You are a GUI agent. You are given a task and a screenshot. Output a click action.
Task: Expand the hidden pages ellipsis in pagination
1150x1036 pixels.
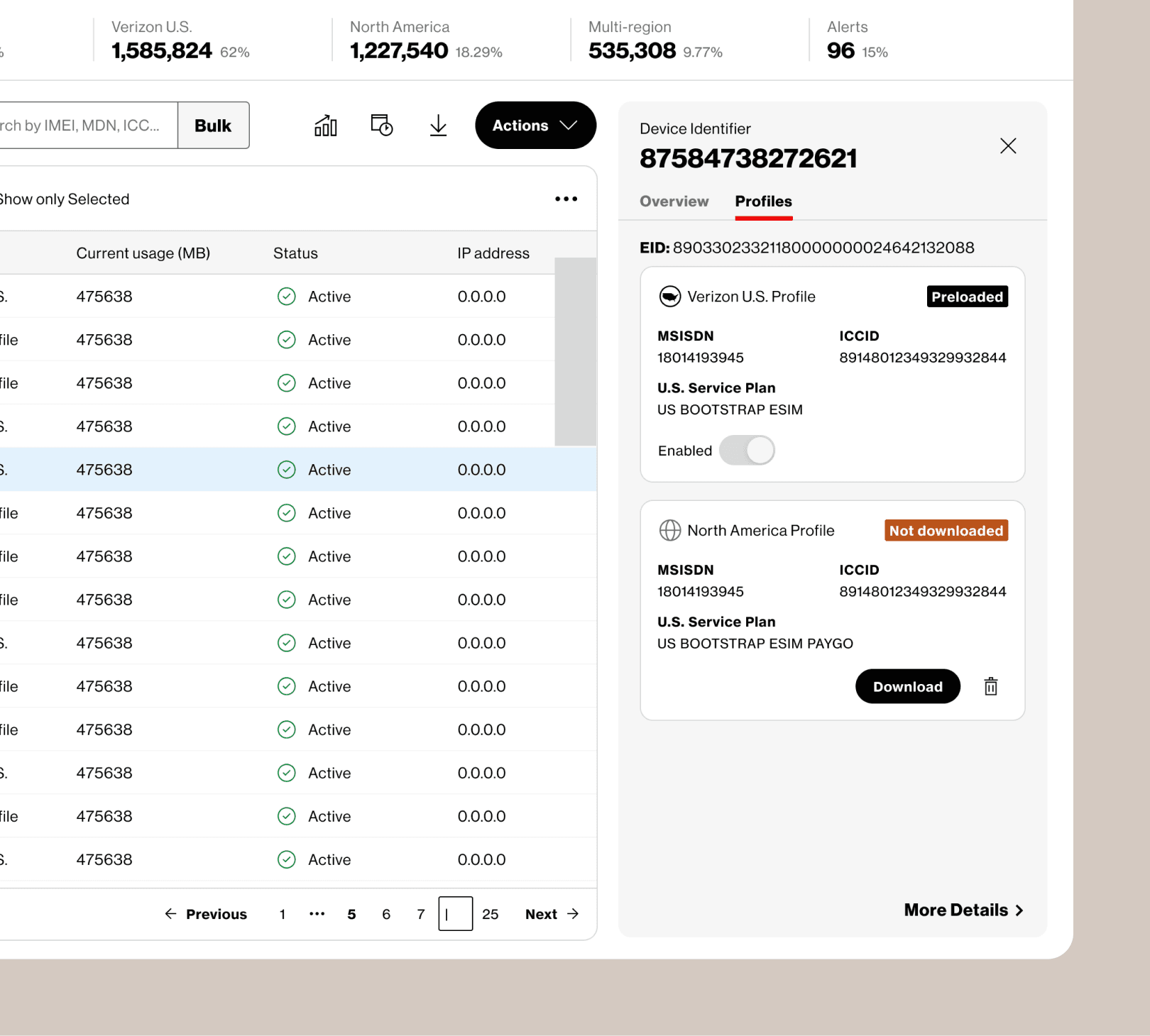tap(317, 914)
